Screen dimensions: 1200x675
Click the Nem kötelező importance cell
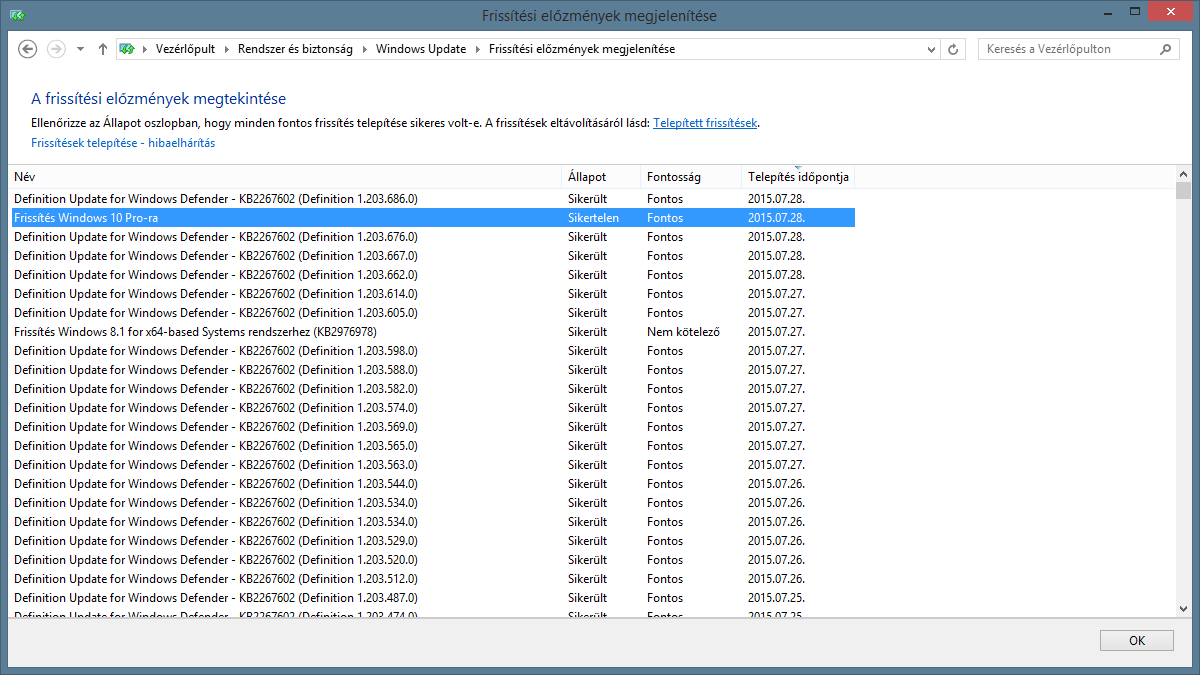pos(683,332)
